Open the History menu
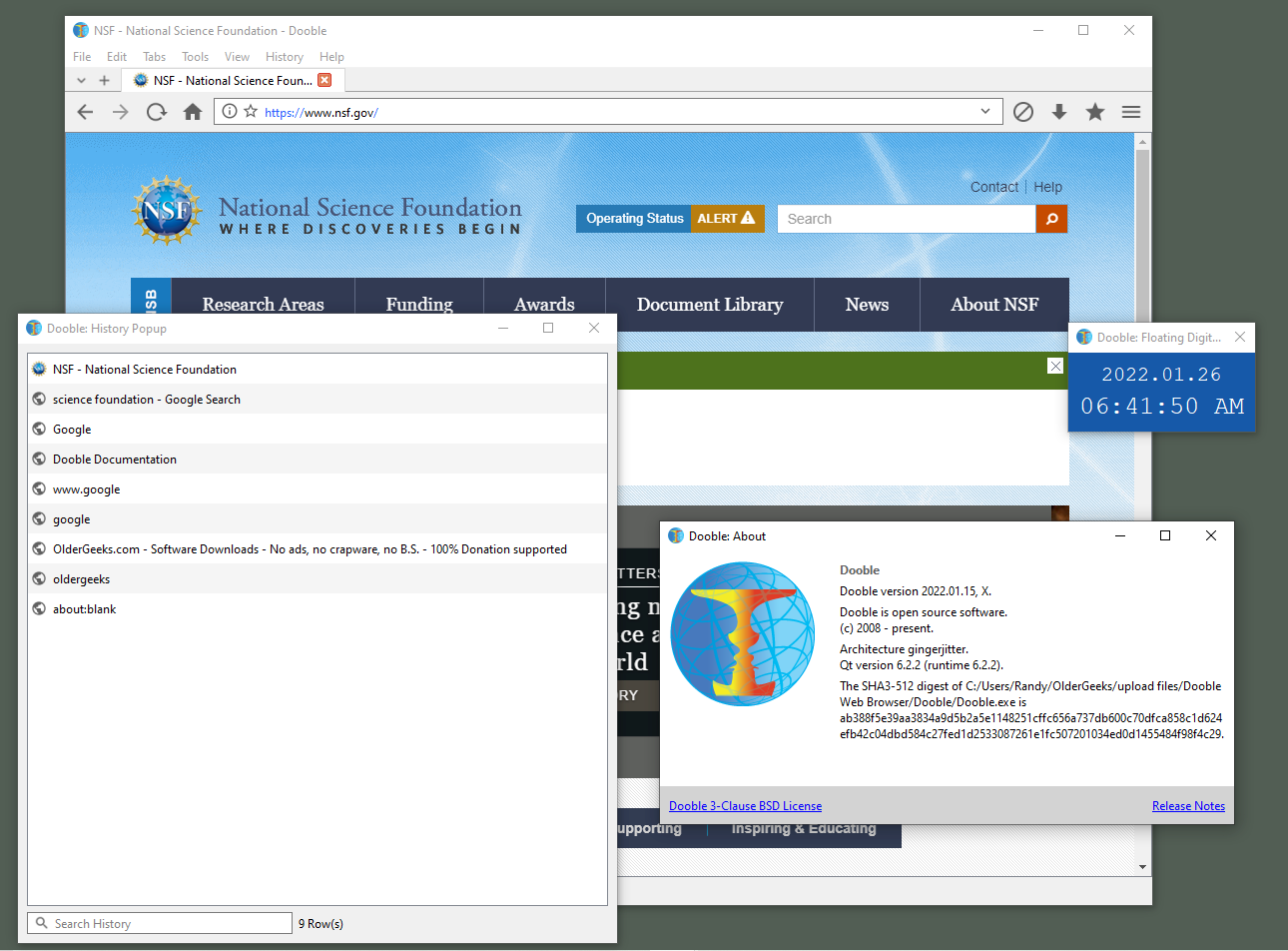This screenshot has height=951, width=1288. [x=285, y=57]
